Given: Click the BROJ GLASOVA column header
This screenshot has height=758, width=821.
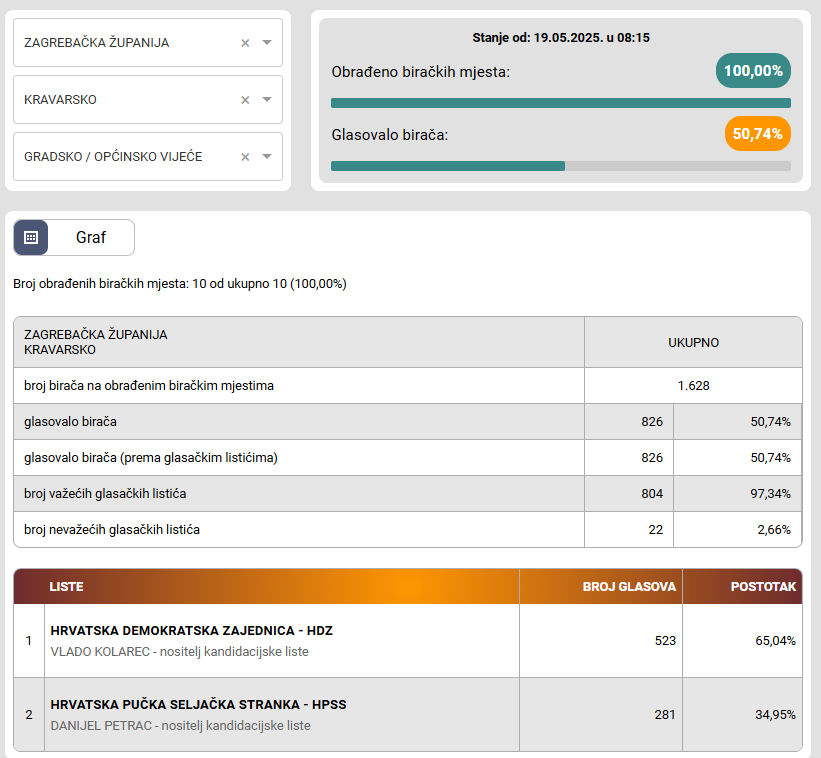Looking at the screenshot, I should (x=629, y=587).
